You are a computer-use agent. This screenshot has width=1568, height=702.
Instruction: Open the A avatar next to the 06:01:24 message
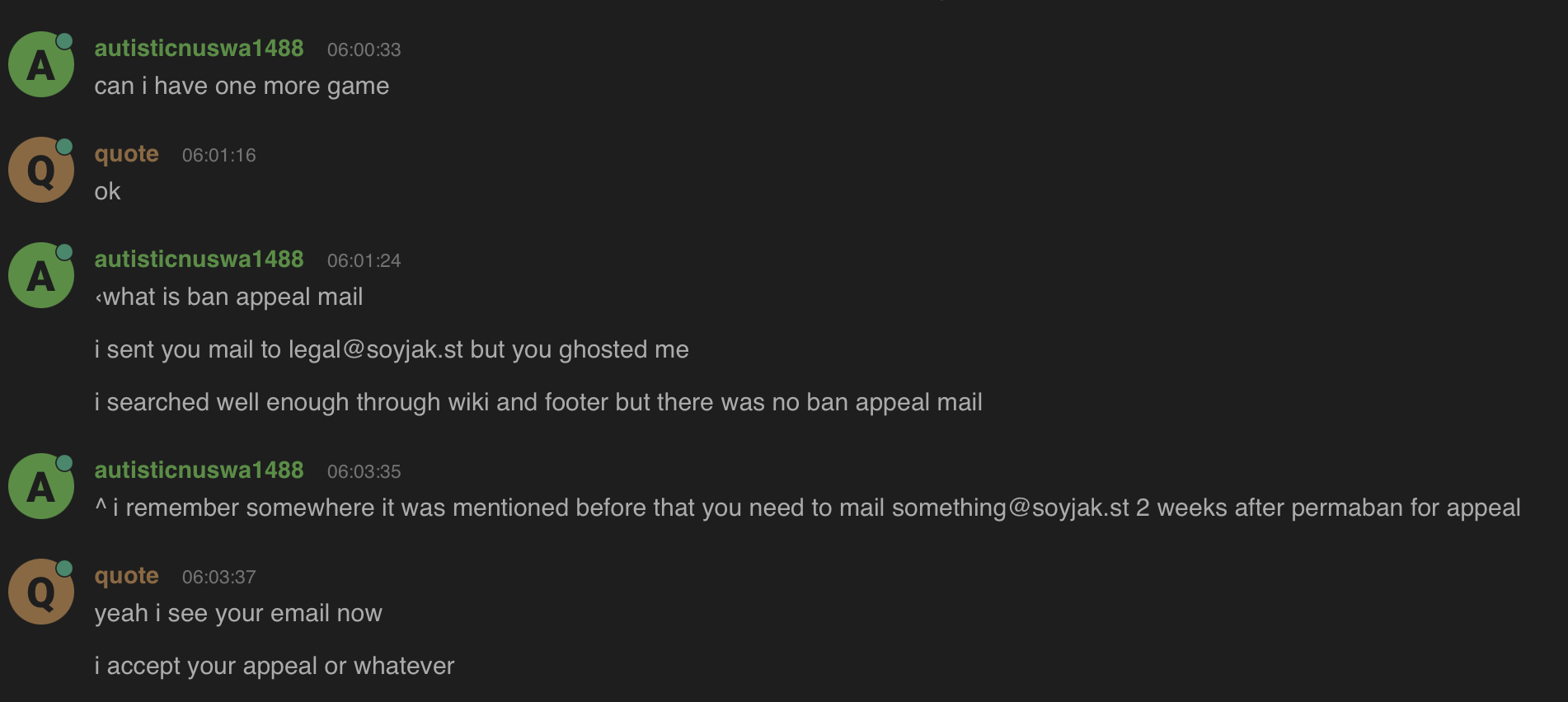pos(41,276)
